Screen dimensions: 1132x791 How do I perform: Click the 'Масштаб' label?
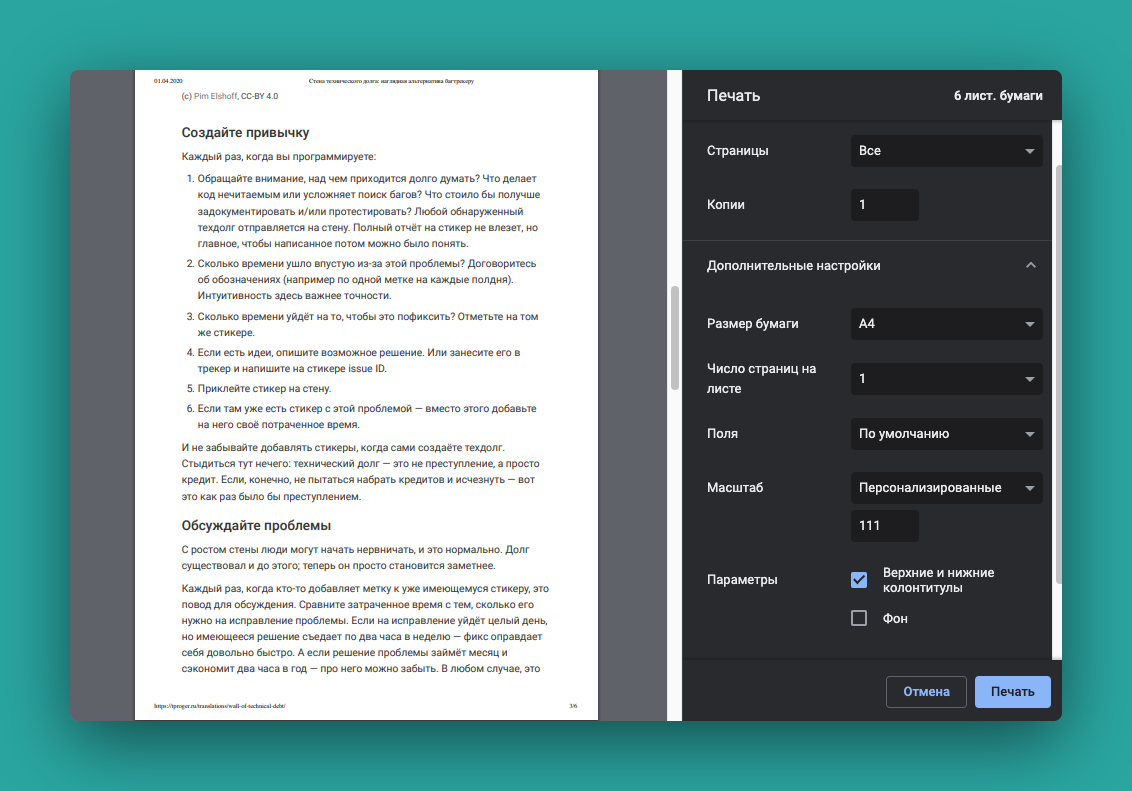click(x=735, y=488)
